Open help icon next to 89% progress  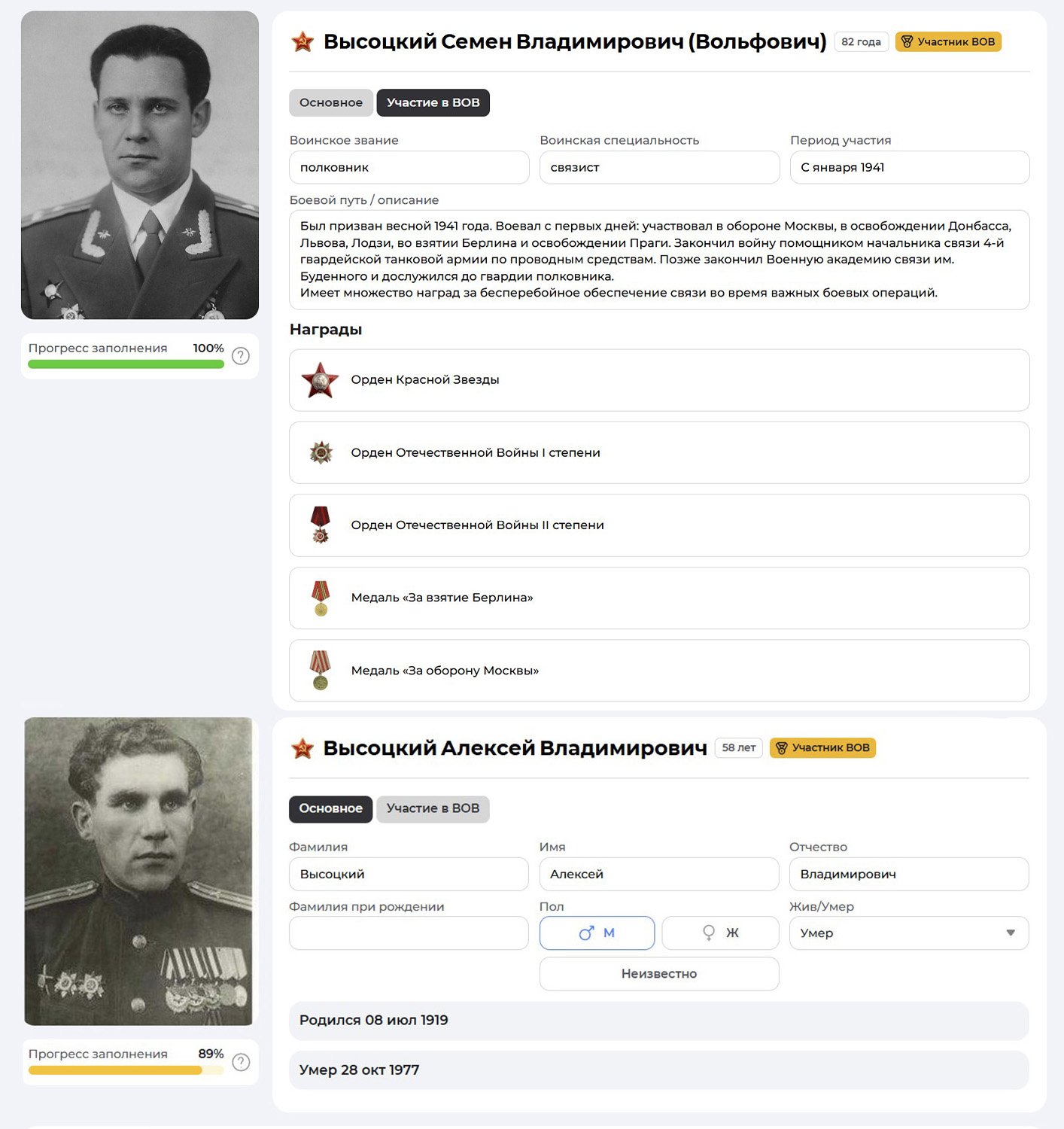[x=241, y=1062]
